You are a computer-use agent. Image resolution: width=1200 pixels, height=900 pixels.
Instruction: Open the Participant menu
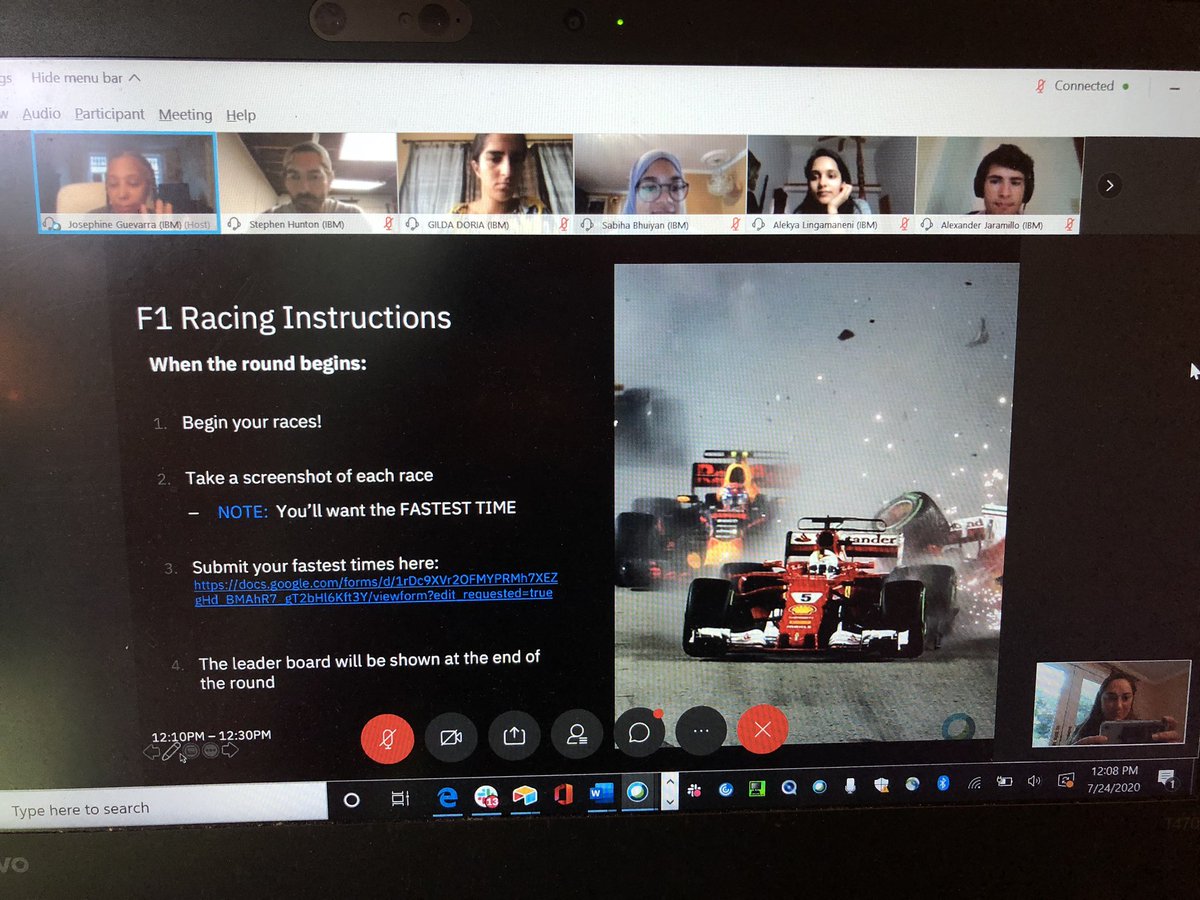pos(110,114)
